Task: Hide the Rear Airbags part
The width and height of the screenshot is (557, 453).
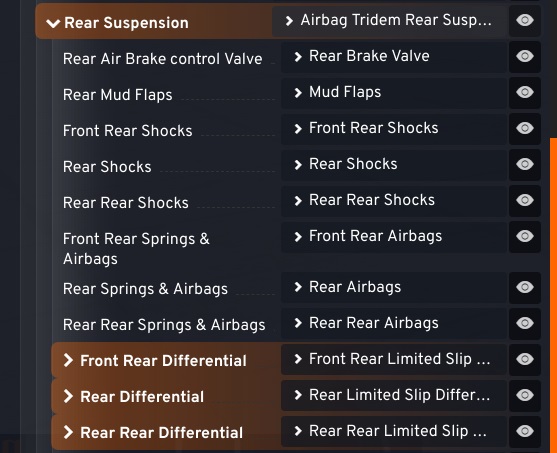Action: (525, 287)
